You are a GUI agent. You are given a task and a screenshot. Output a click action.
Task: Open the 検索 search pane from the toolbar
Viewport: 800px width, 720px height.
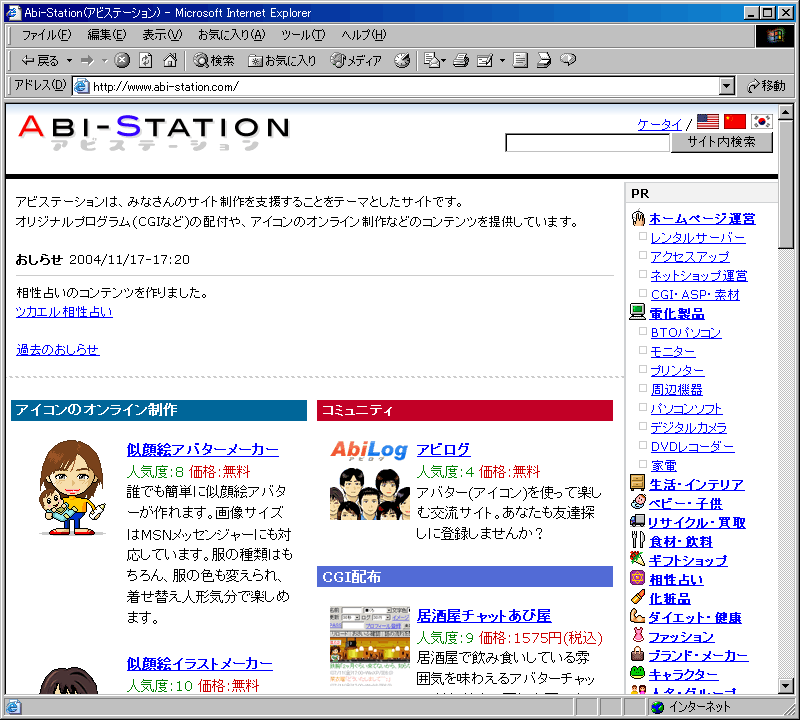[214, 61]
